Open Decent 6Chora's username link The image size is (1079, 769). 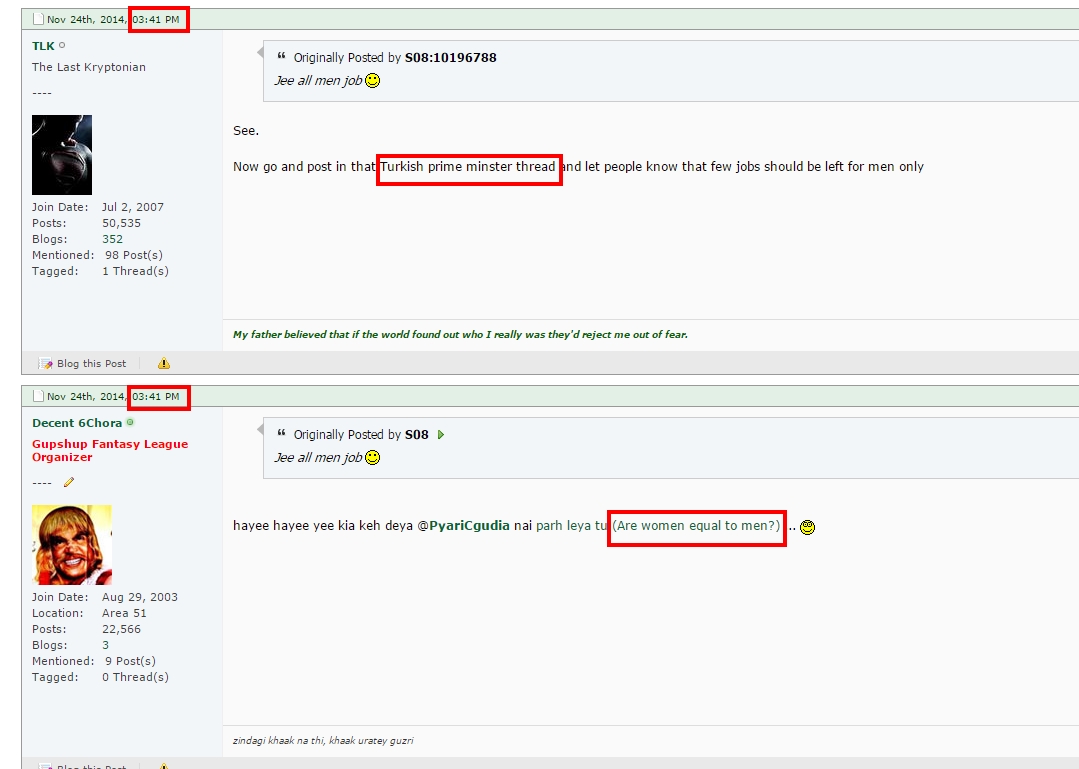point(77,423)
